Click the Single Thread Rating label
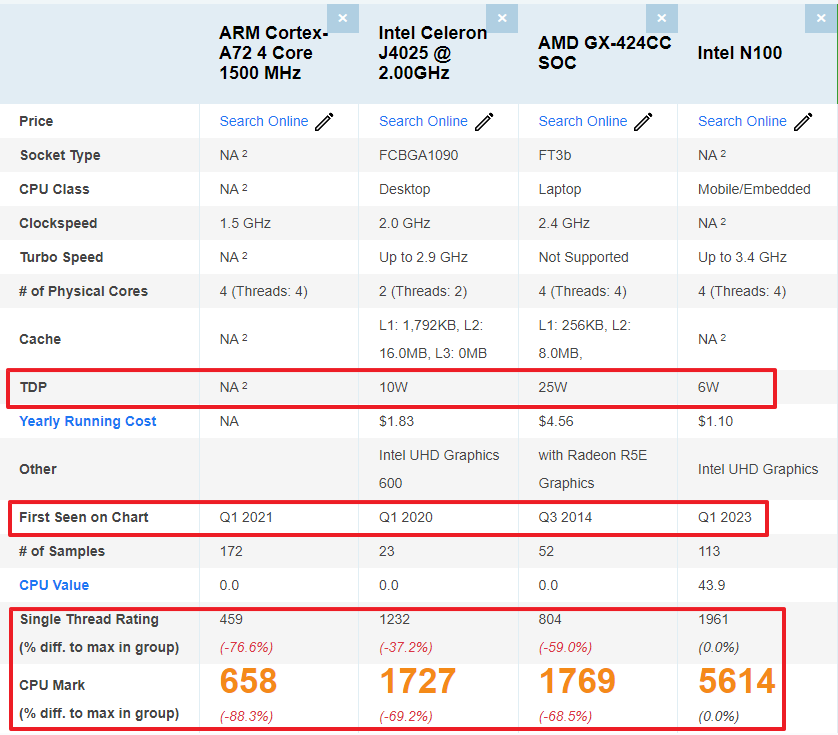The image size is (838, 735). [89, 620]
